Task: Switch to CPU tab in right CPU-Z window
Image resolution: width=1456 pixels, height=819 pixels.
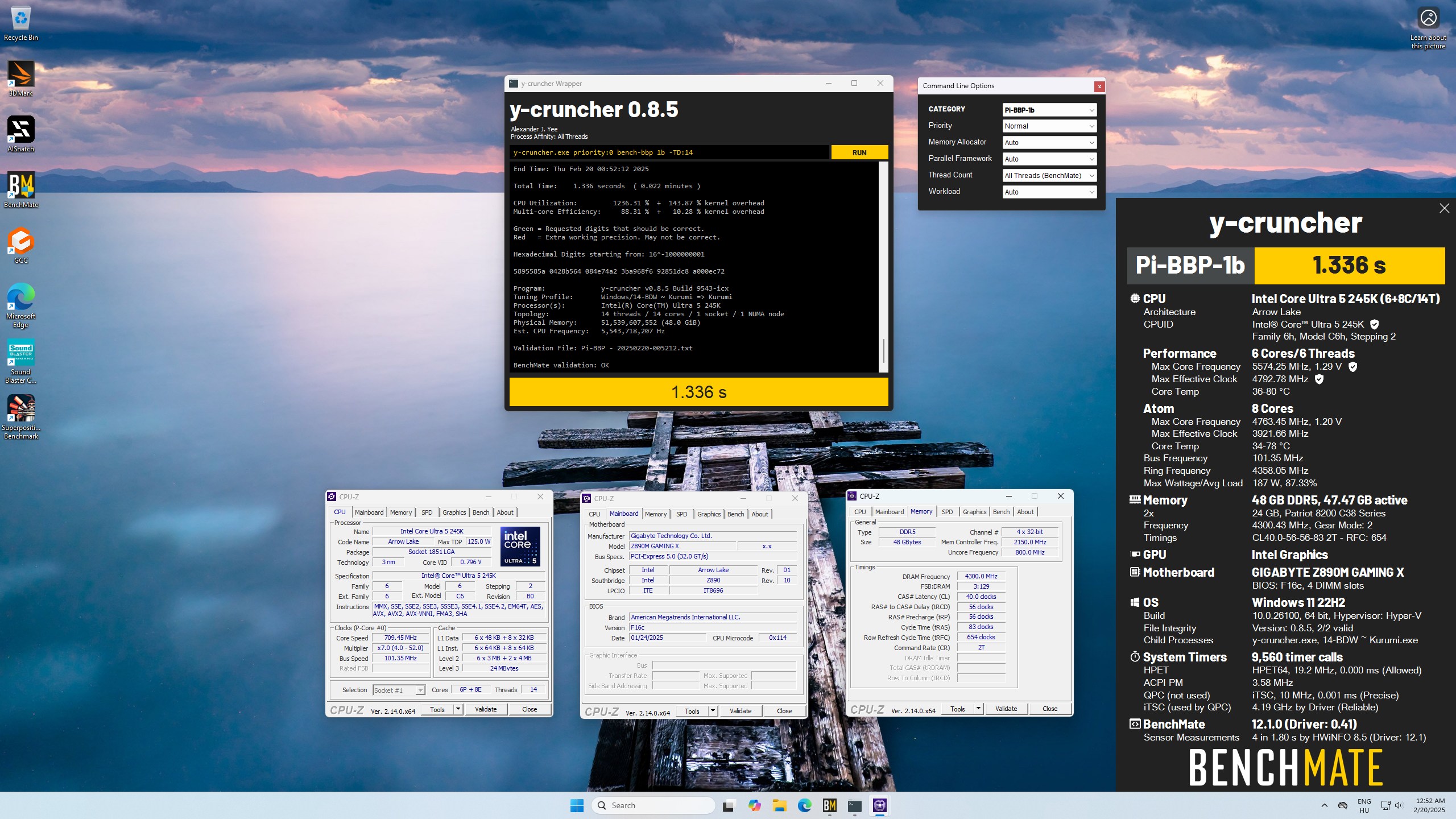Action: [x=860, y=512]
